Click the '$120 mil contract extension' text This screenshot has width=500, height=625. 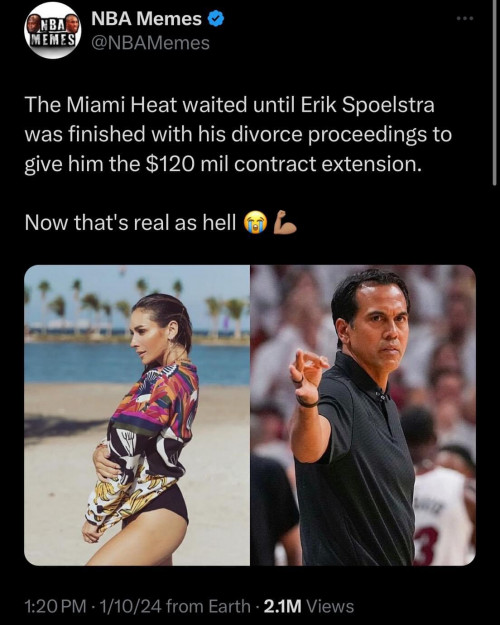(x=284, y=163)
